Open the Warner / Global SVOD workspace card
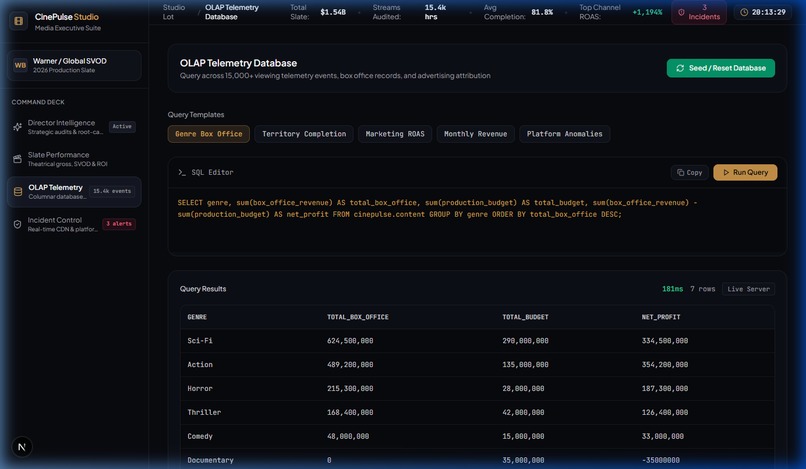806x469 pixels. click(x=74, y=65)
